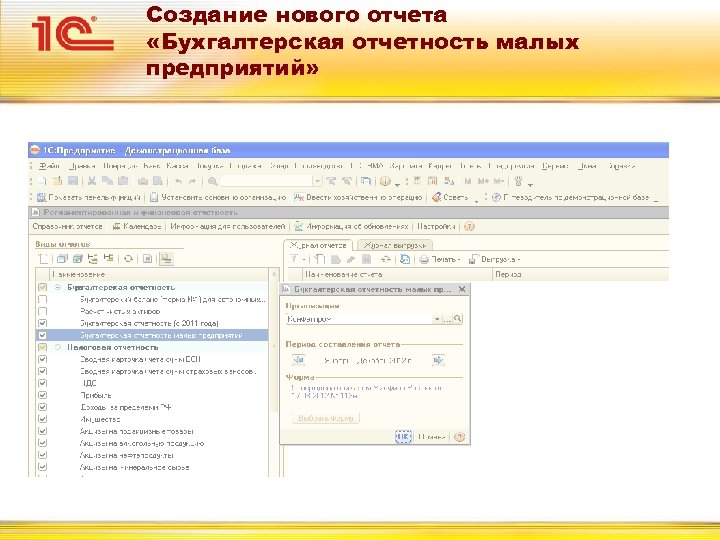Click the Отмена button in the dialog
Viewport: 720px width, 540px height.
tap(432, 437)
